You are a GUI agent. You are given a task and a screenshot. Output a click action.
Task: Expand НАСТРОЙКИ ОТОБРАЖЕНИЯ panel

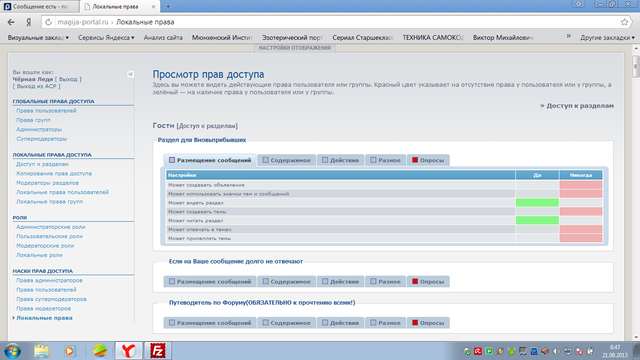click(295, 48)
